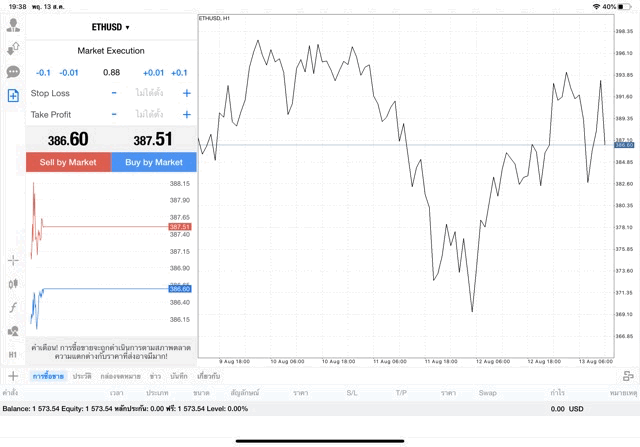Open the chat speech bubble icon
The image size is (640, 447).
click(x=13, y=72)
